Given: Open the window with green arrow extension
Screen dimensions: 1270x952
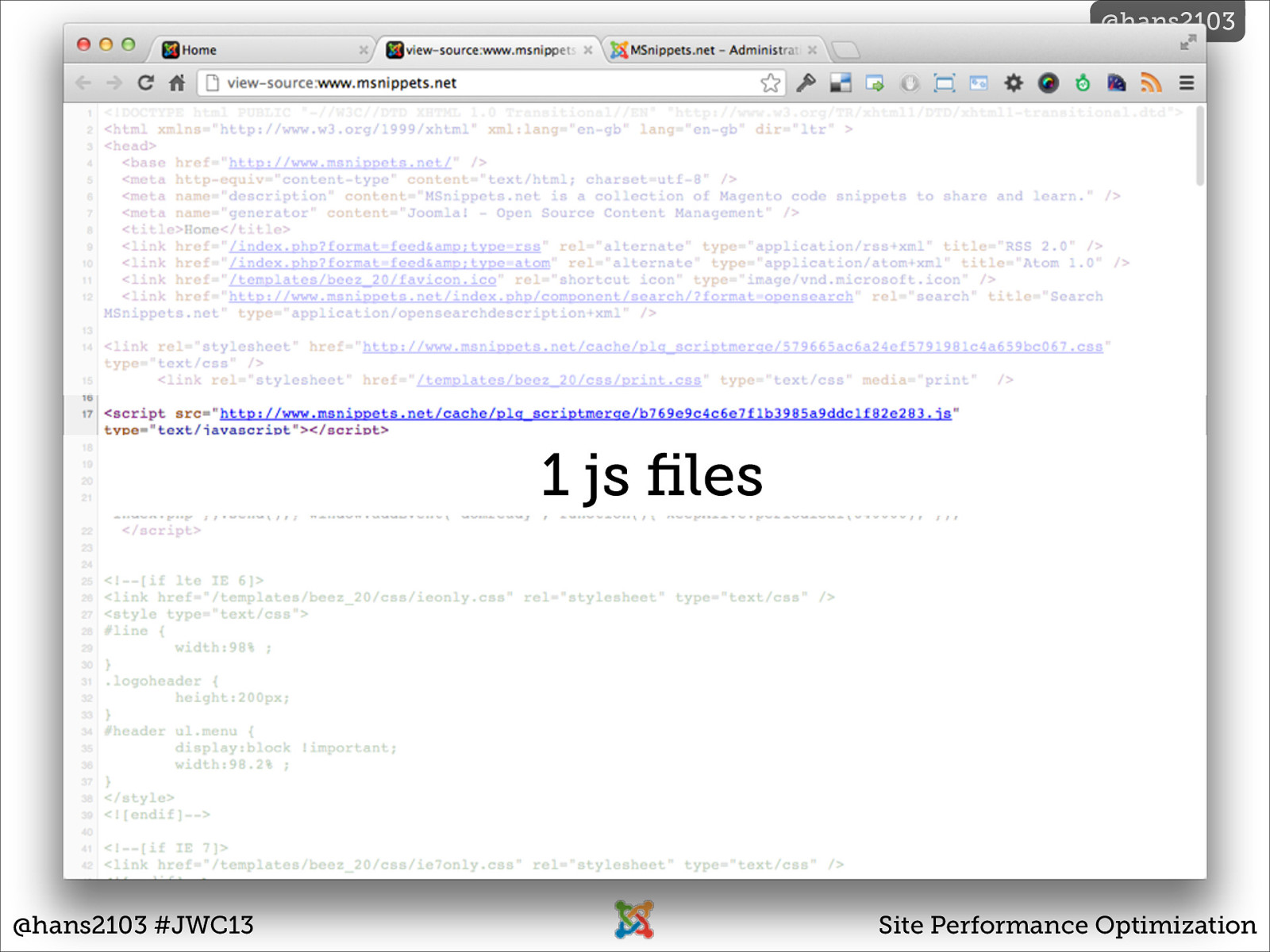Looking at the screenshot, I should [x=875, y=83].
